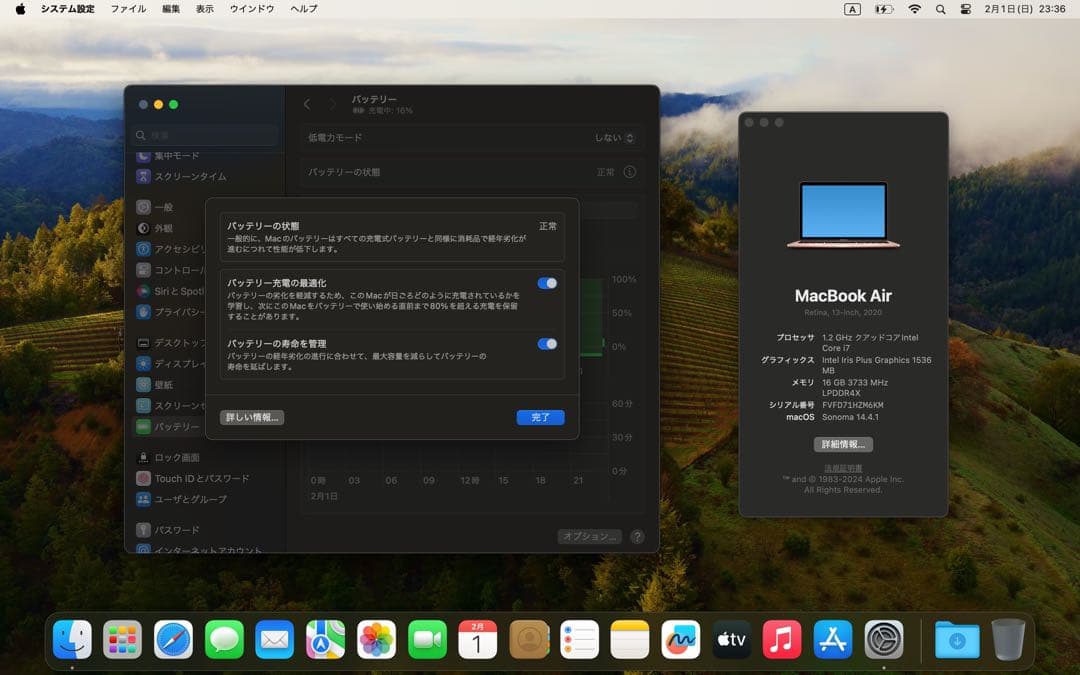This screenshot has height=675, width=1080.
Task: Open Safari from the Dock
Action: point(174,637)
